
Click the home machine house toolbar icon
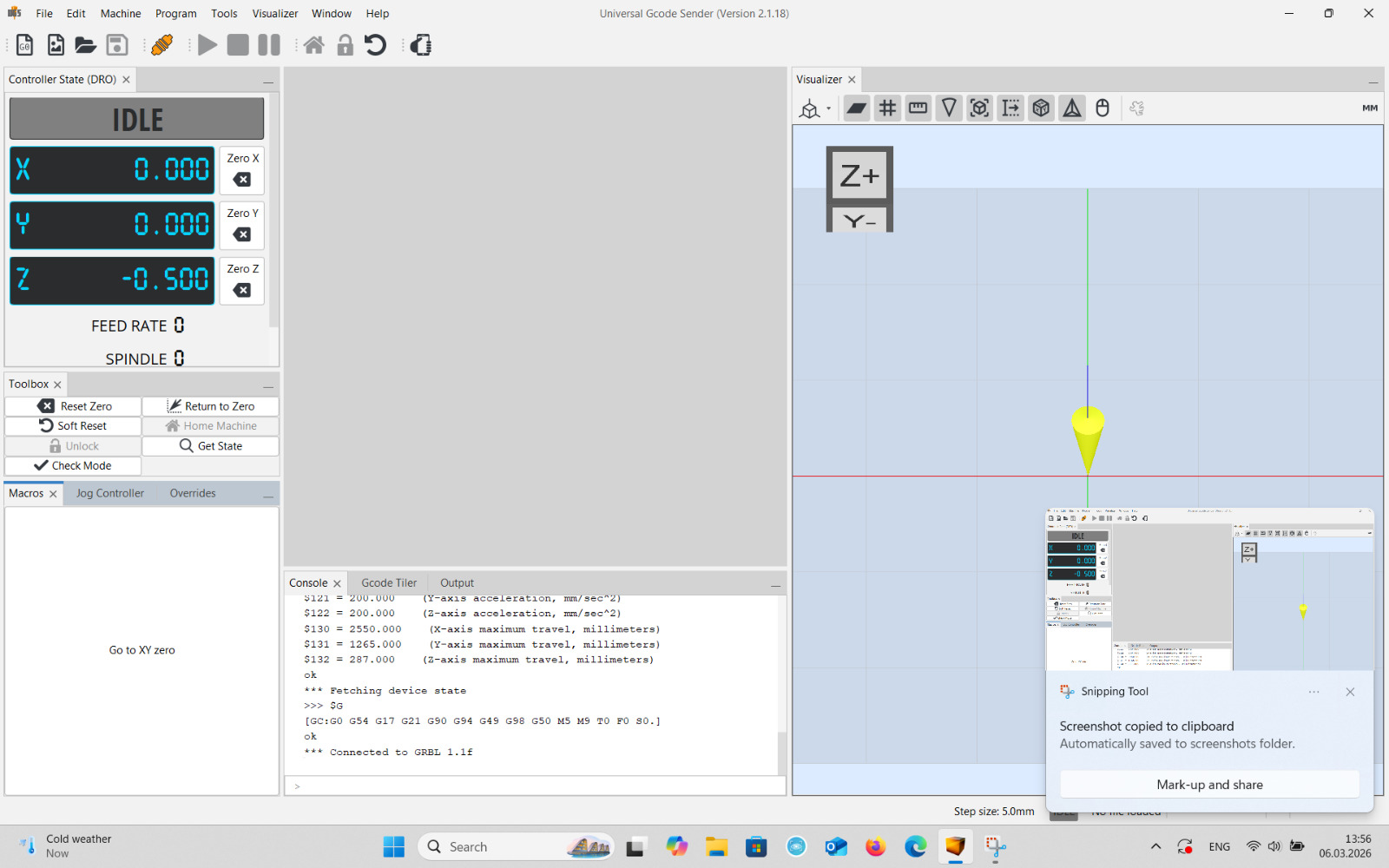[x=314, y=45]
